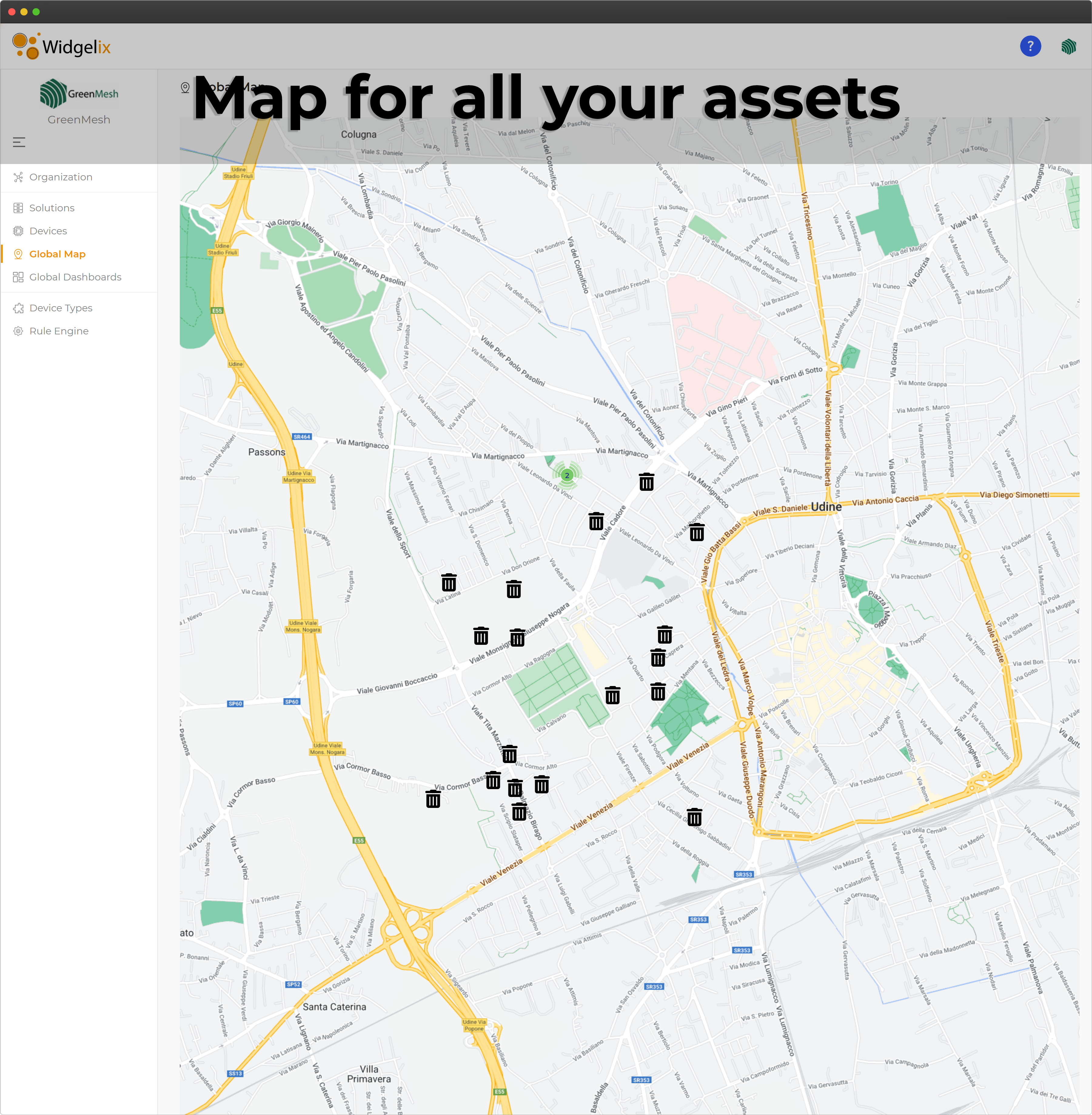Select trash bin marker left of Via Caprera label
The image size is (1092, 1115).
tap(658, 657)
